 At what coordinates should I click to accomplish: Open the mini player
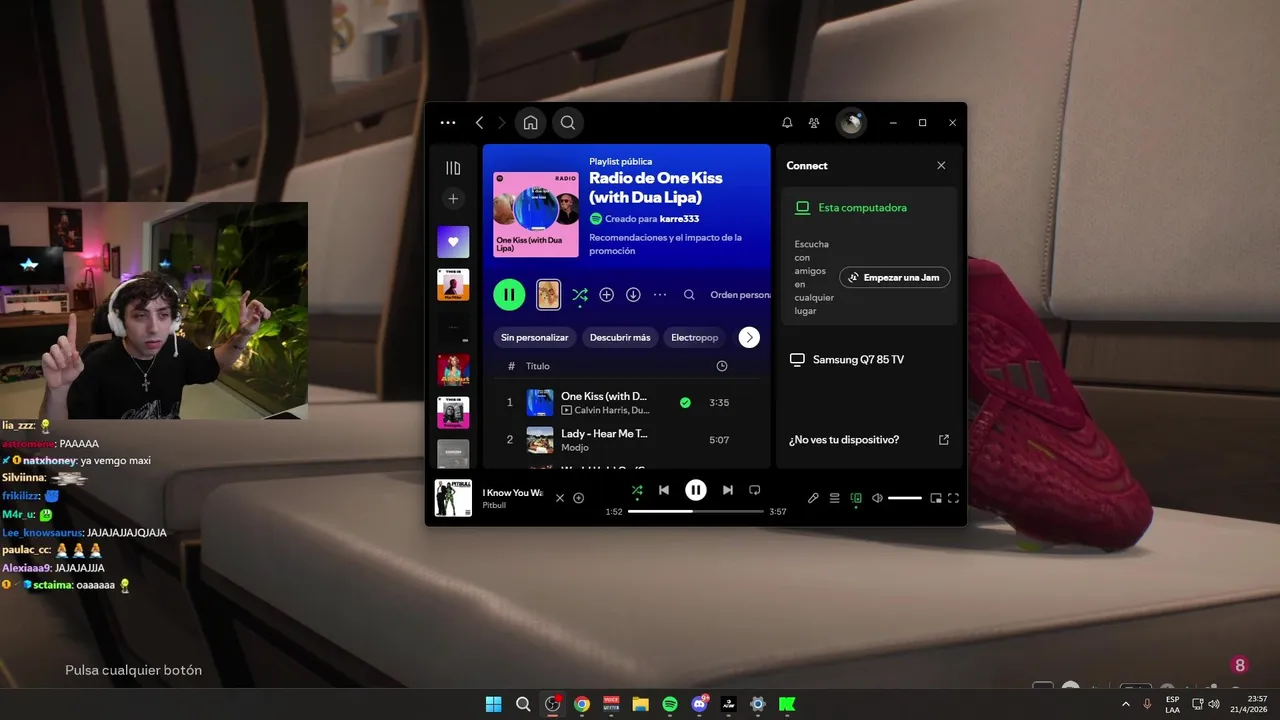click(936, 498)
